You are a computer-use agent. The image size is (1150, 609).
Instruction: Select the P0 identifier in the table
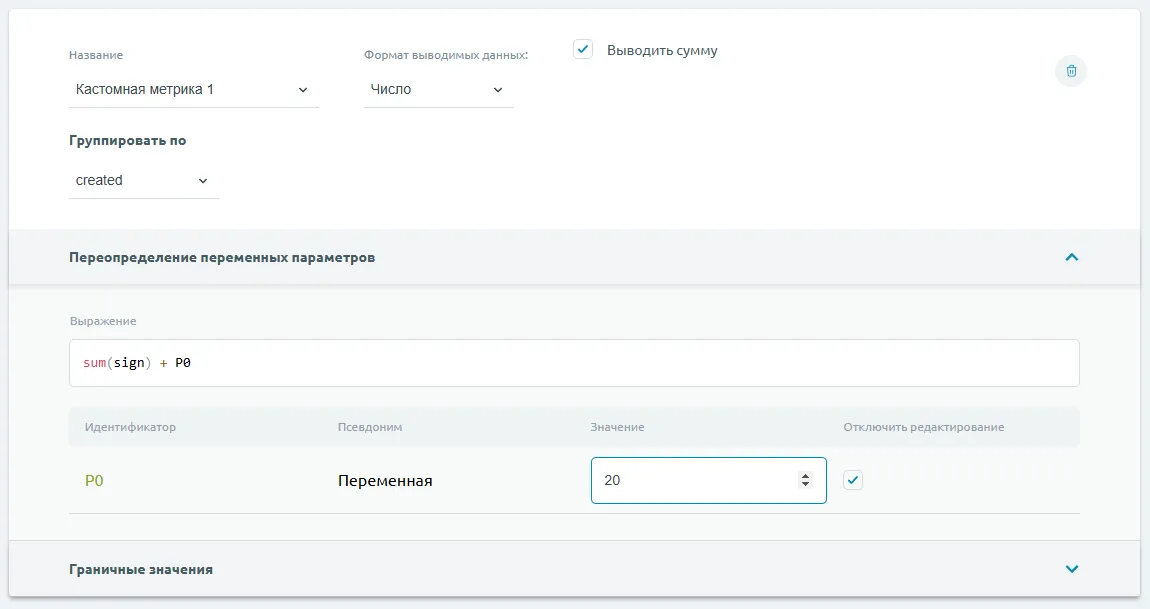(x=94, y=481)
